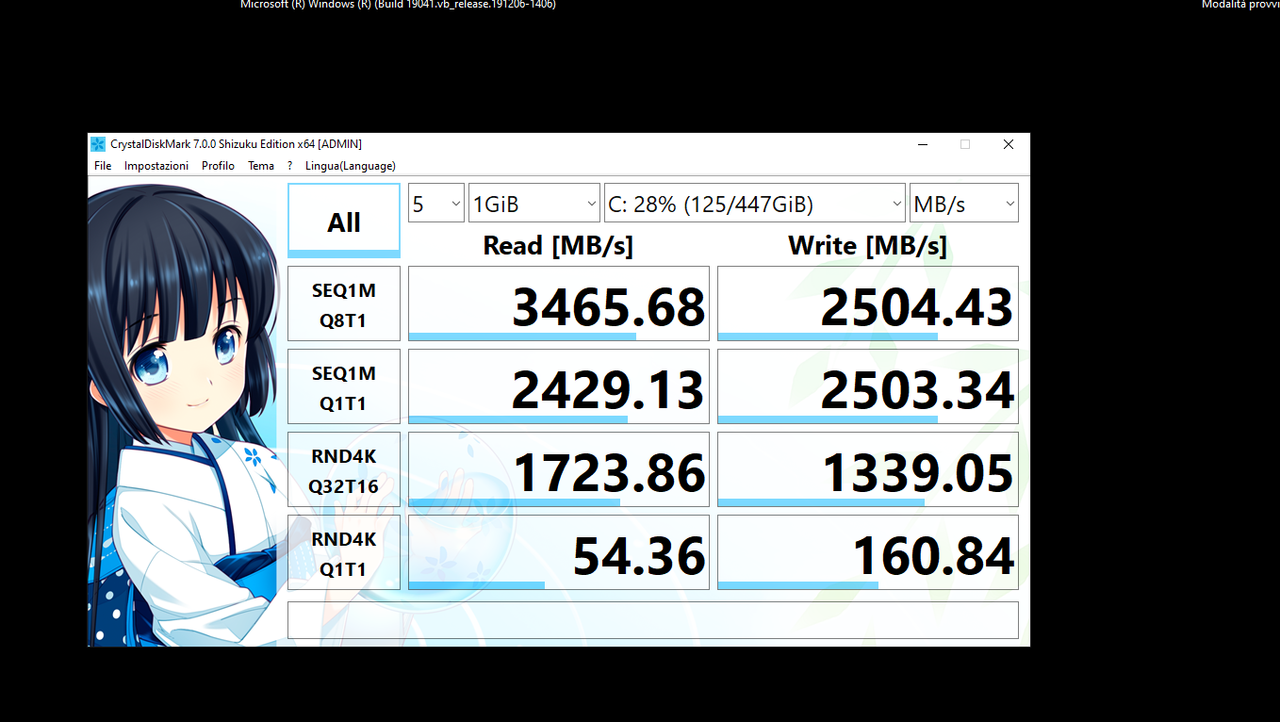
Task: Minimize the CrystalDiskMark window
Action: [921, 144]
